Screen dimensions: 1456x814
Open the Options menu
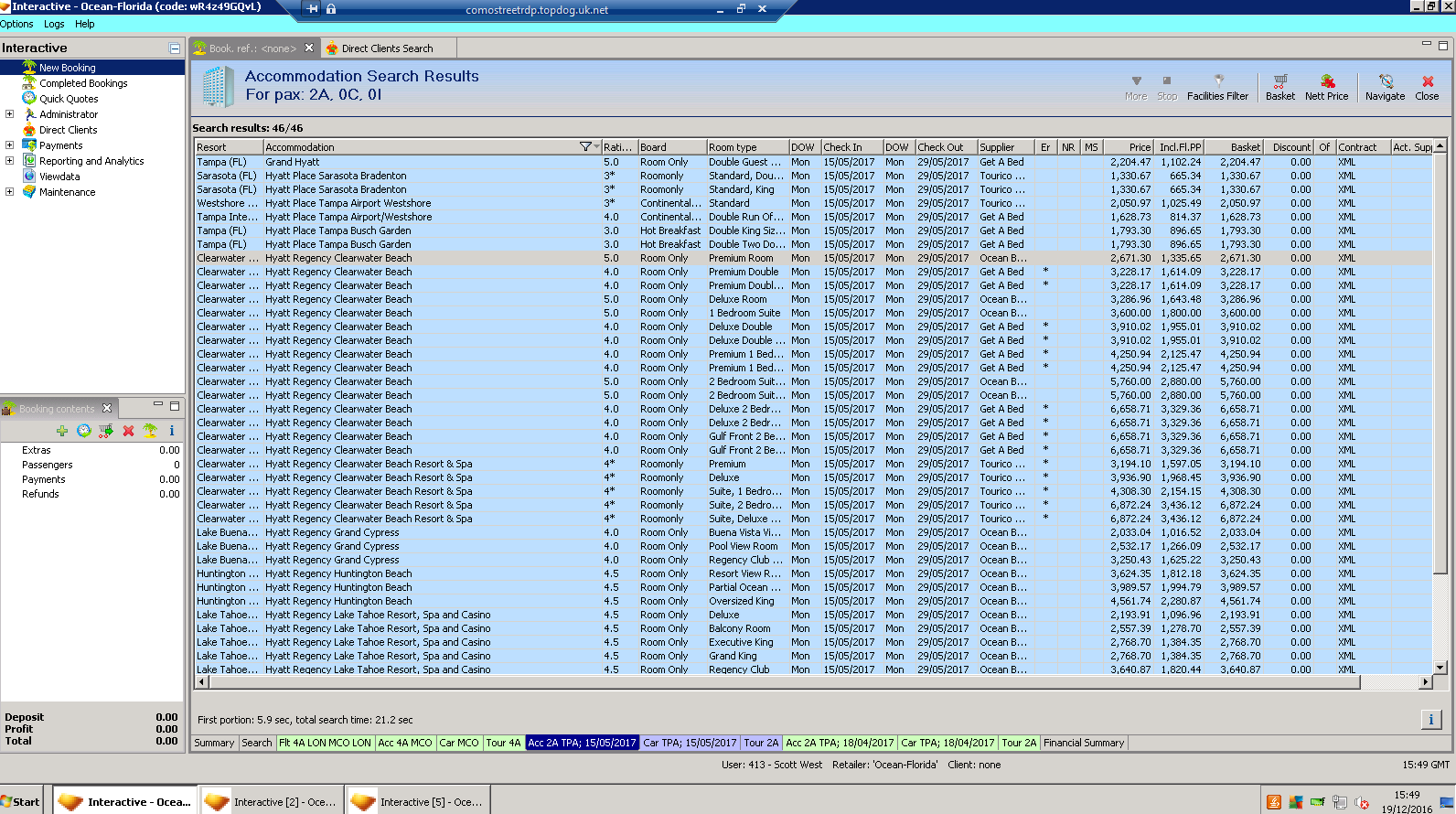click(x=16, y=24)
